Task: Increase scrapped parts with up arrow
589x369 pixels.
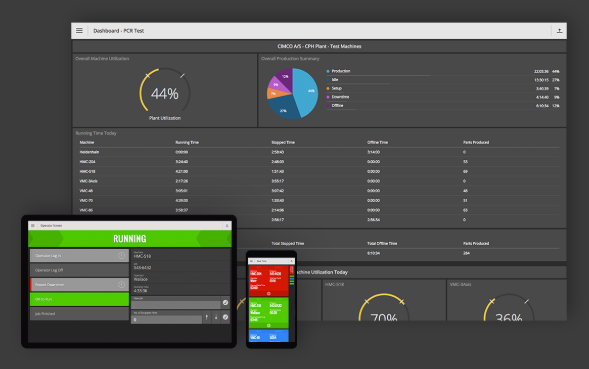Action: pyautogui.click(x=207, y=317)
